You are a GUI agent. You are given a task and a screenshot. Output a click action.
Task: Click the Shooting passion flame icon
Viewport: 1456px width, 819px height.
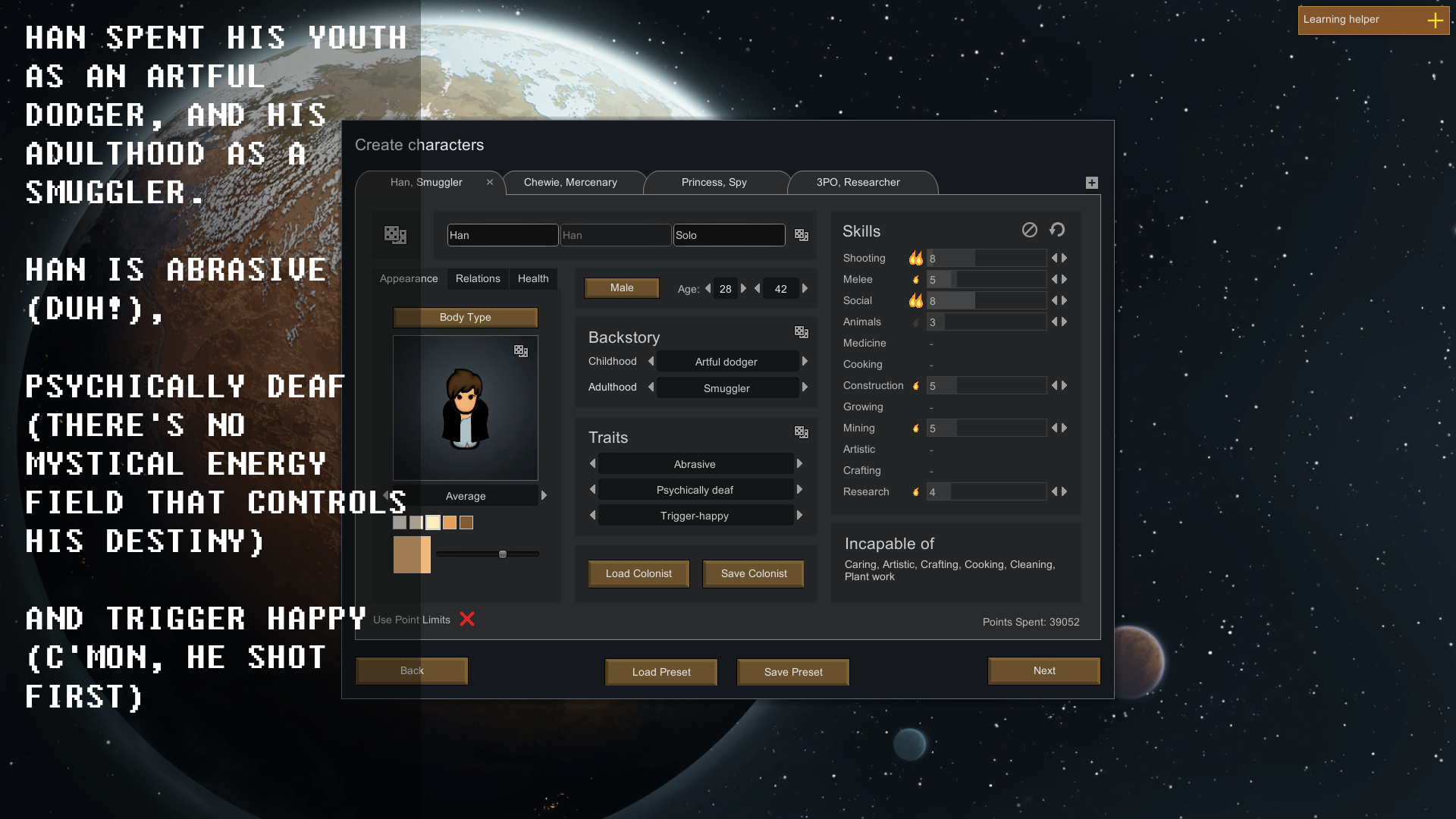(916, 259)
